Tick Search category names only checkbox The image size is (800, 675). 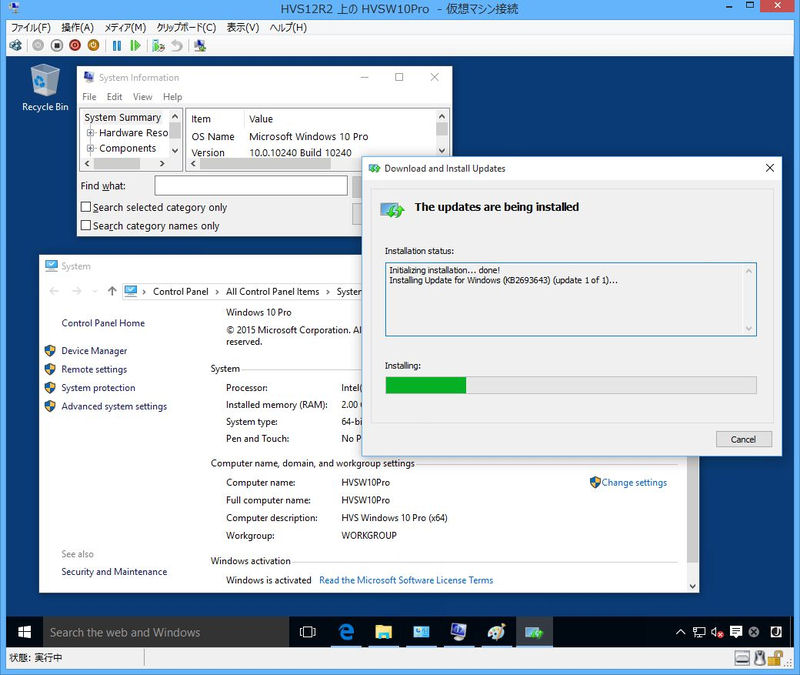86,226
